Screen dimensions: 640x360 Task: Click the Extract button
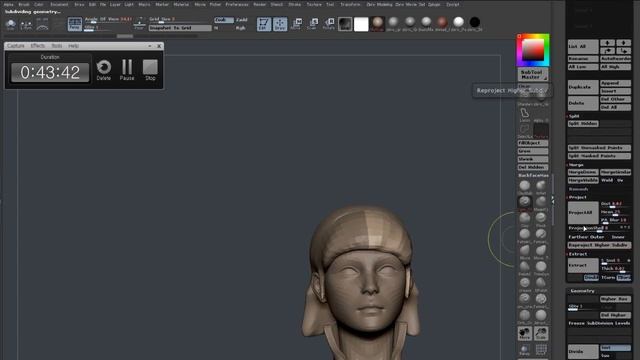[583, 265]
